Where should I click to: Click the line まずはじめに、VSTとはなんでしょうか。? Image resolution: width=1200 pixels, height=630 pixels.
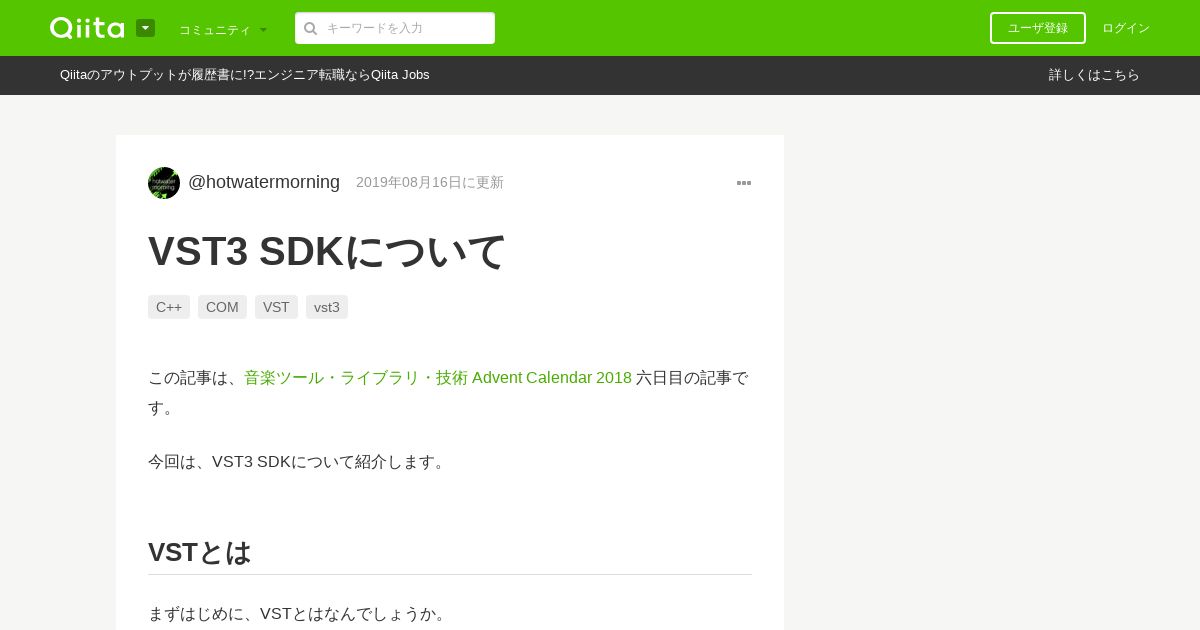299,614
